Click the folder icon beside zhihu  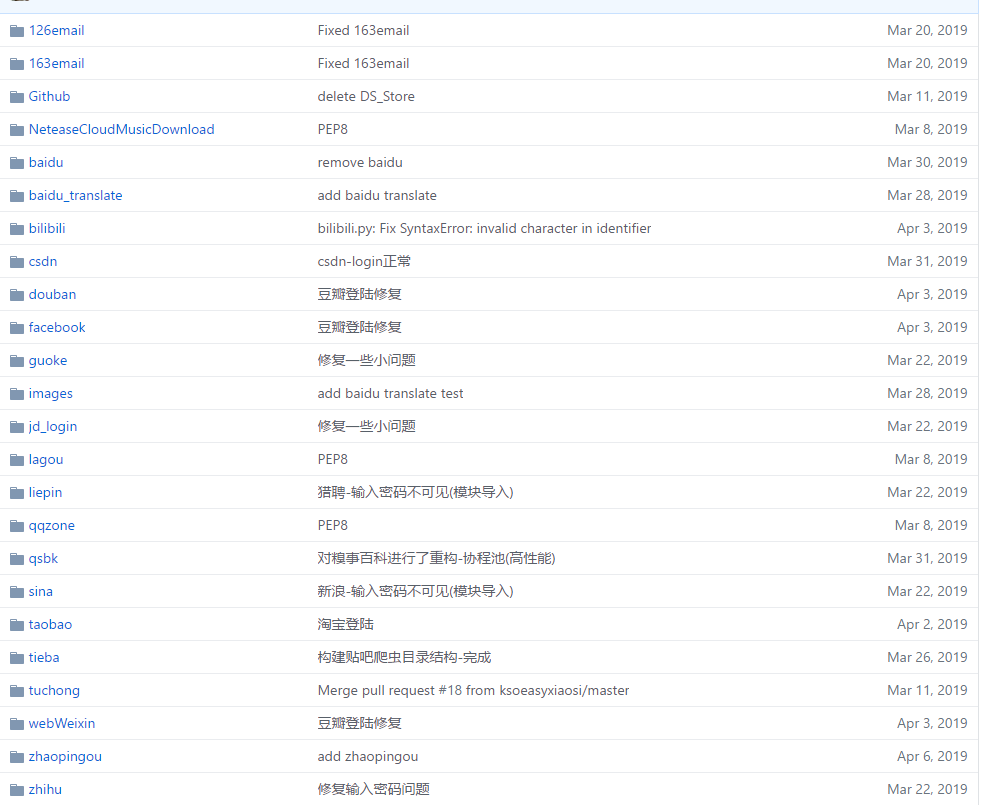[16, 789]
